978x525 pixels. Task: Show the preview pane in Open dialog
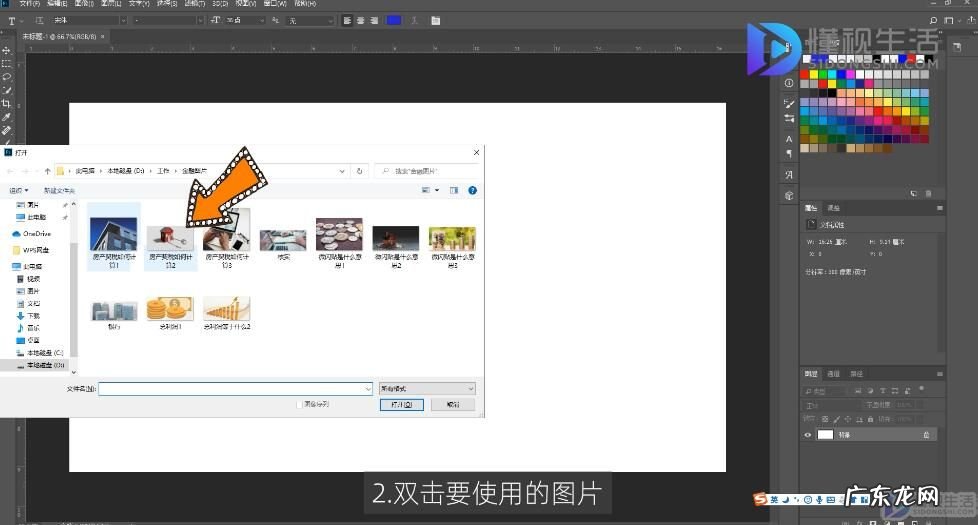[453, 190]
